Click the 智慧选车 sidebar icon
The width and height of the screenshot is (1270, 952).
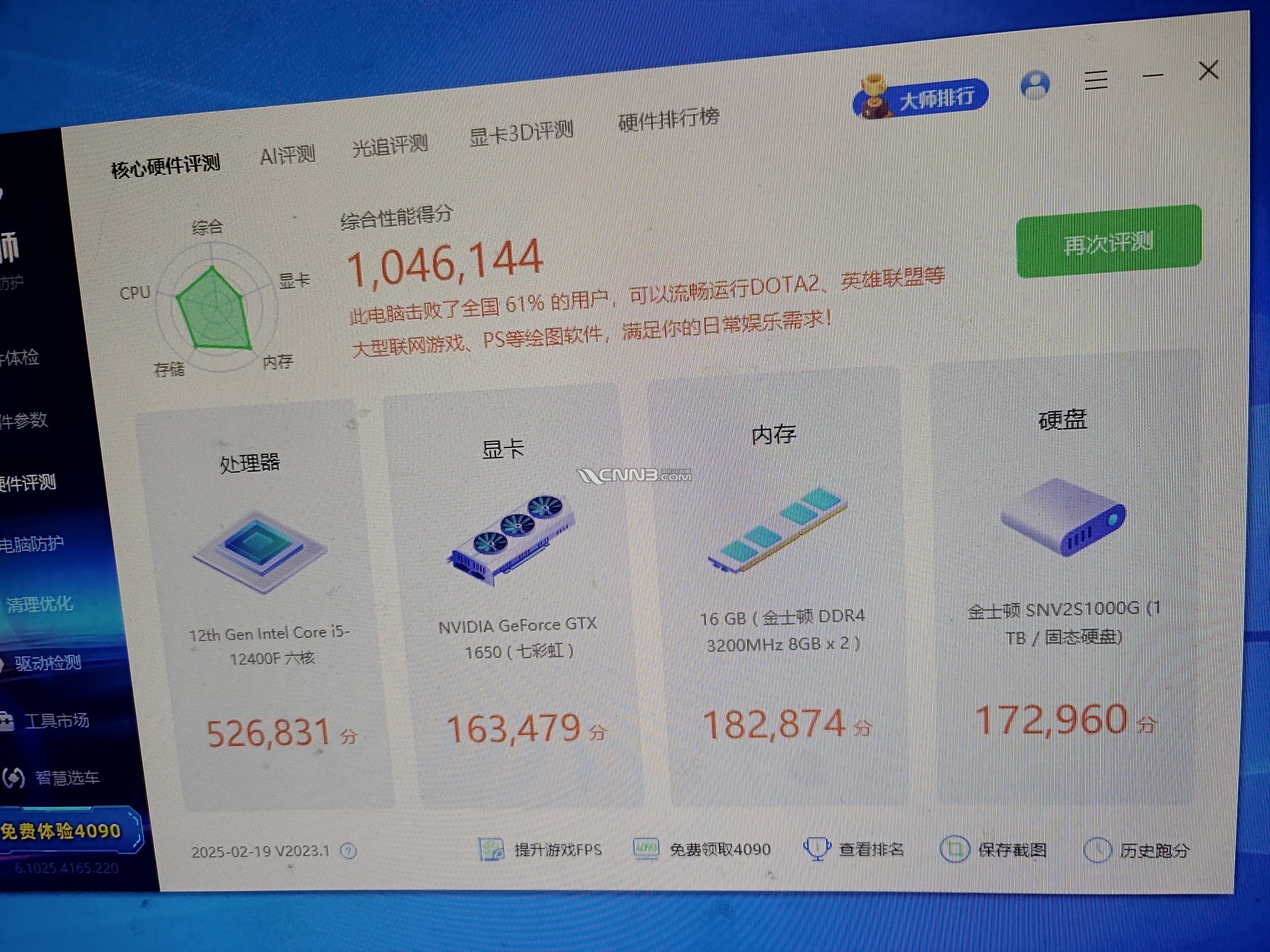(x=13, y=778)
